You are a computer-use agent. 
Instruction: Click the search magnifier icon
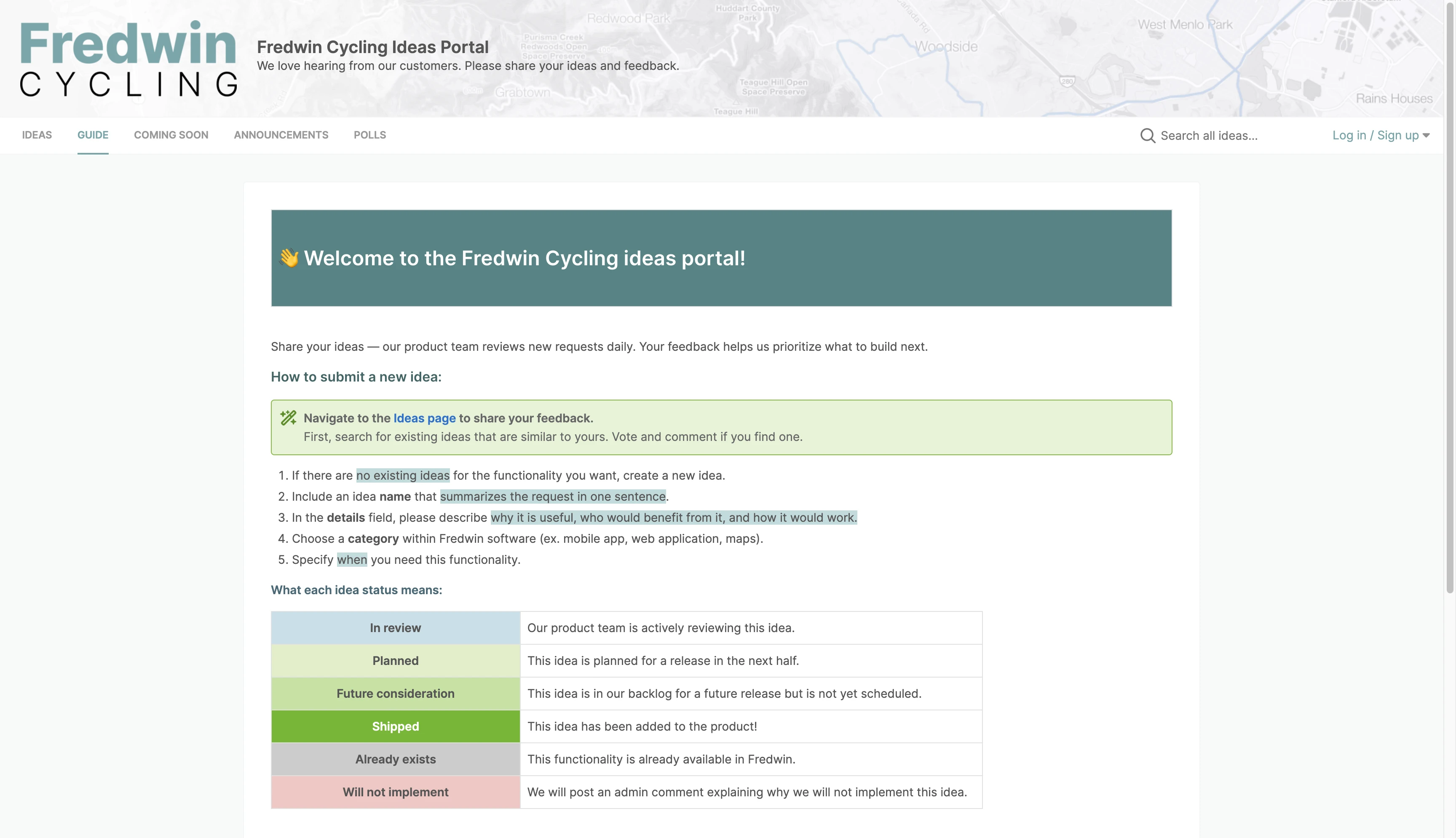pos(1147,135)
